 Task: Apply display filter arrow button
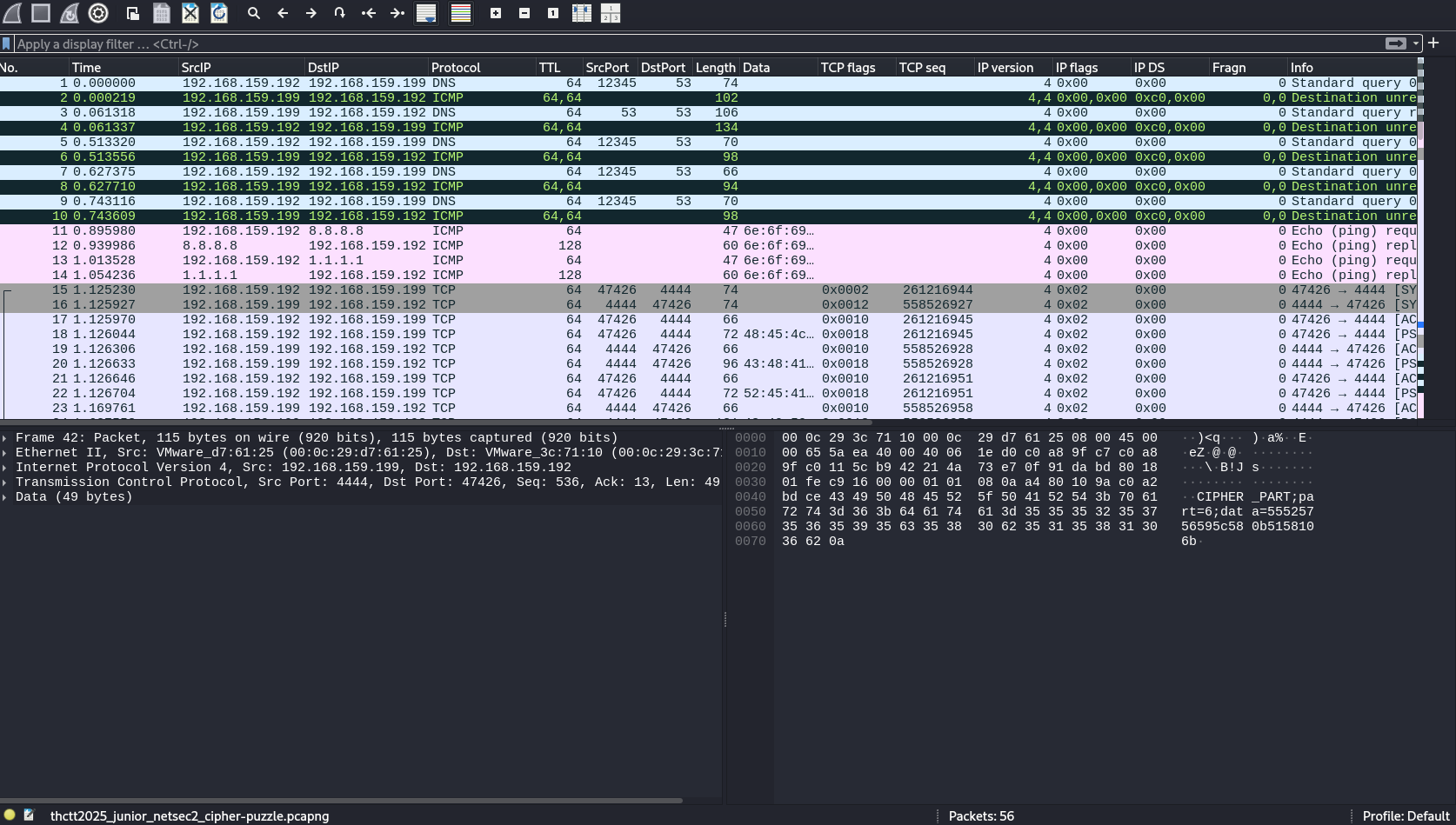pyautogui.click(x=1395, y=43)
